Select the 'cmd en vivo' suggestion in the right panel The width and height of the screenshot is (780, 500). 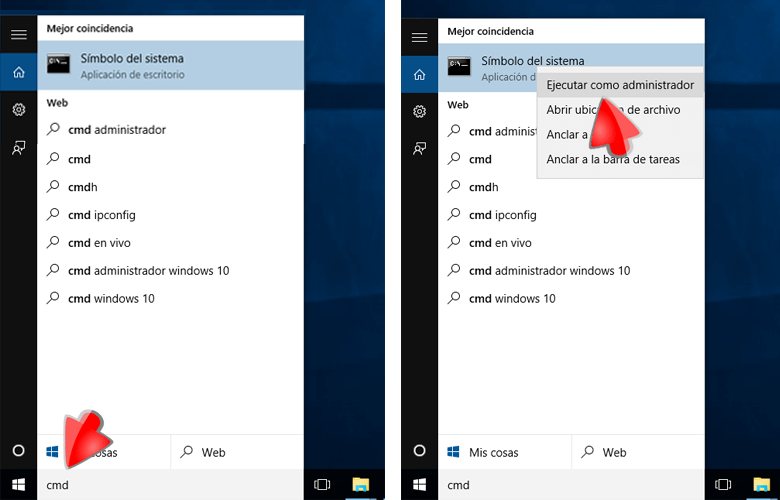(x=500, y=243)
